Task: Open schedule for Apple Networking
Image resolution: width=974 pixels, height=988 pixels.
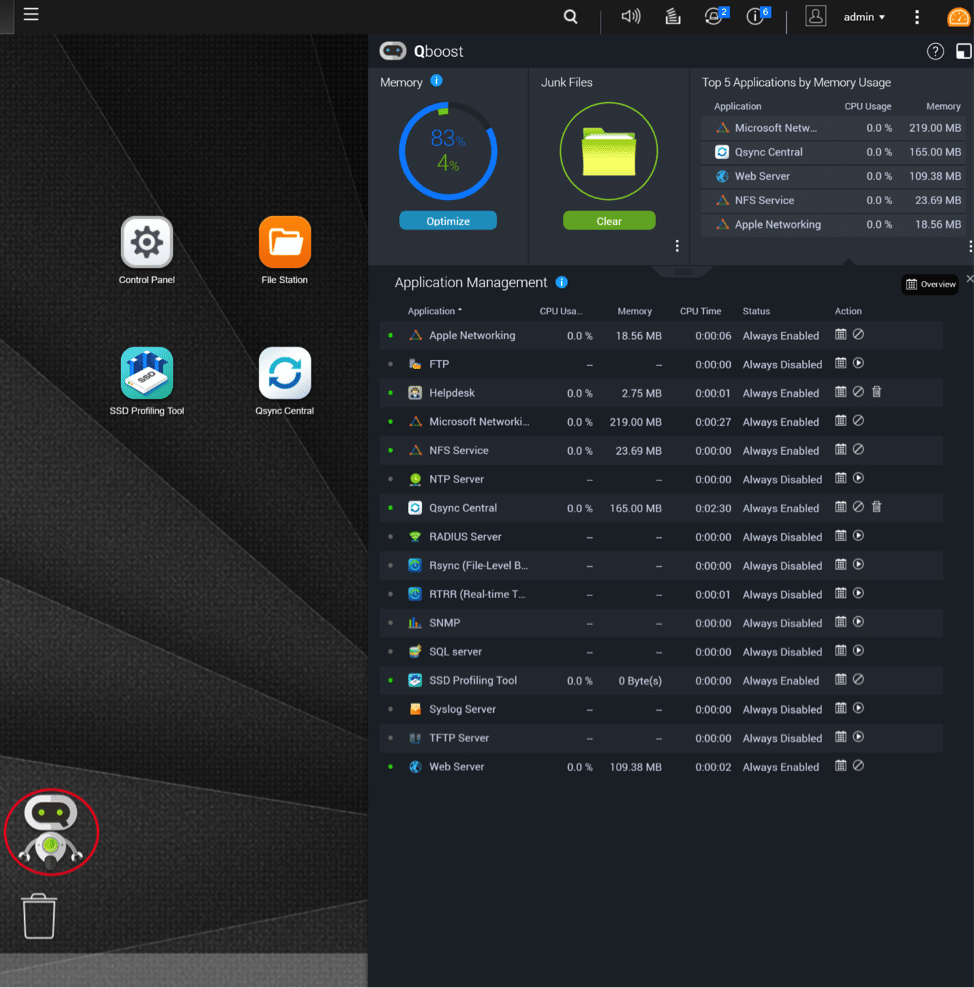Action: click(840, 335)
